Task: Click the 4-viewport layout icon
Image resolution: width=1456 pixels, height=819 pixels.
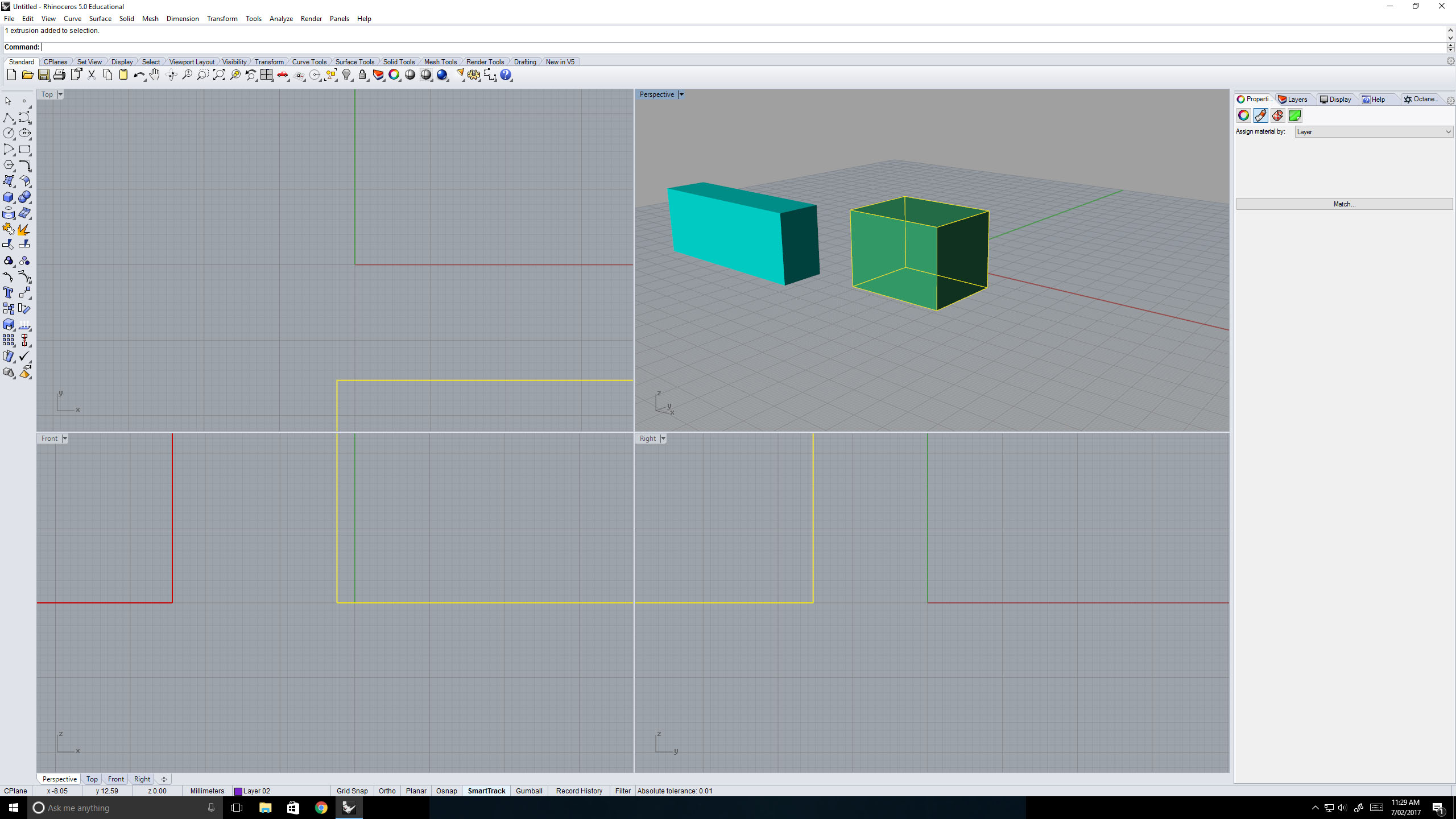Action: [x=266, y=75]
